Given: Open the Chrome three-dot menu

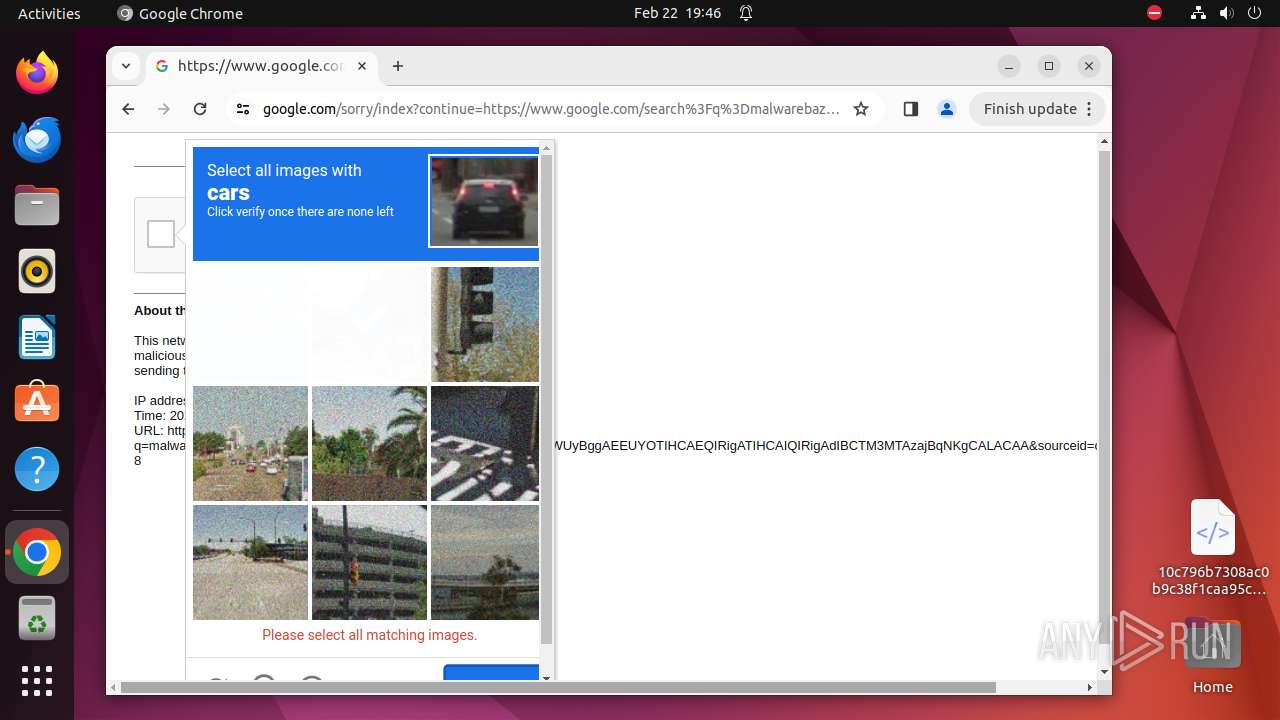Looking at the screenshot, I should [1090, 109].
